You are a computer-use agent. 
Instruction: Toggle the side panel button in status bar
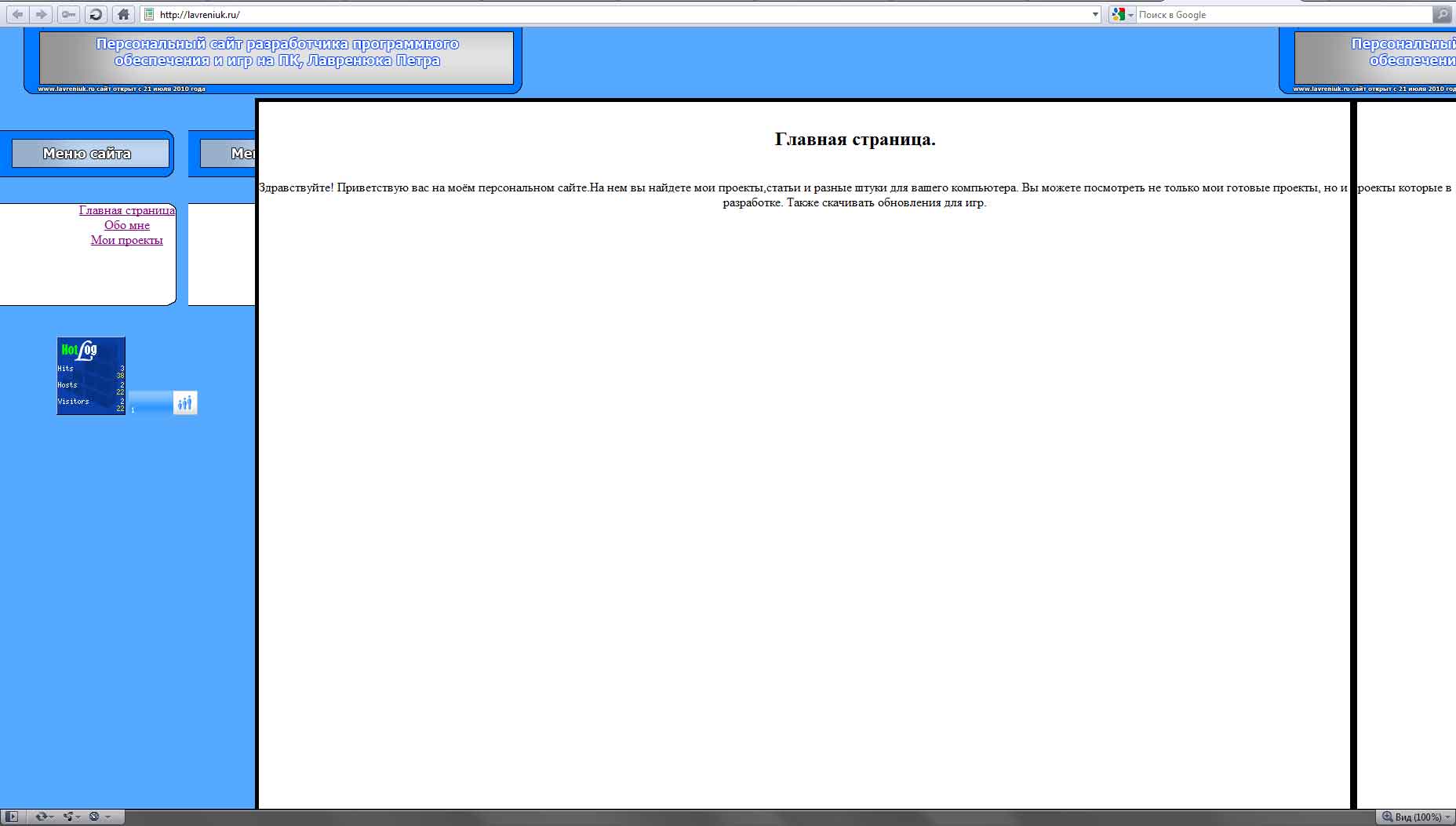pyautogui.click(x=12, y=817)
